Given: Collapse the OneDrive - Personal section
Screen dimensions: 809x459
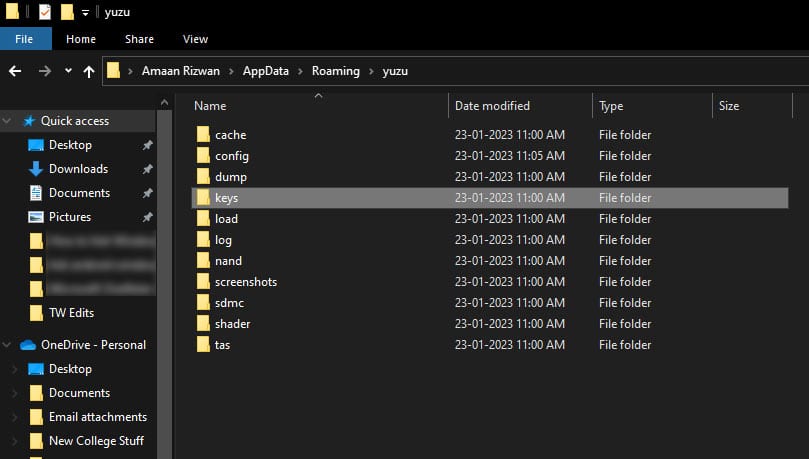Looking at the screenshot, I should (9, 345).
